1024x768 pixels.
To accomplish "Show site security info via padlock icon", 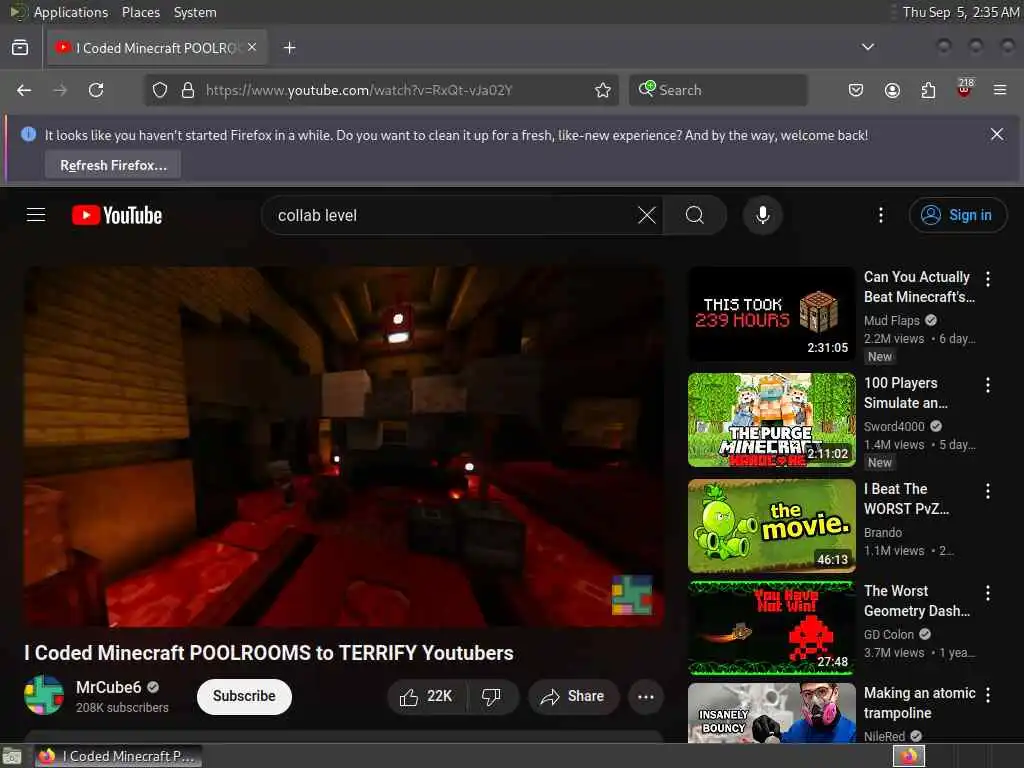I will click(188, 90).
